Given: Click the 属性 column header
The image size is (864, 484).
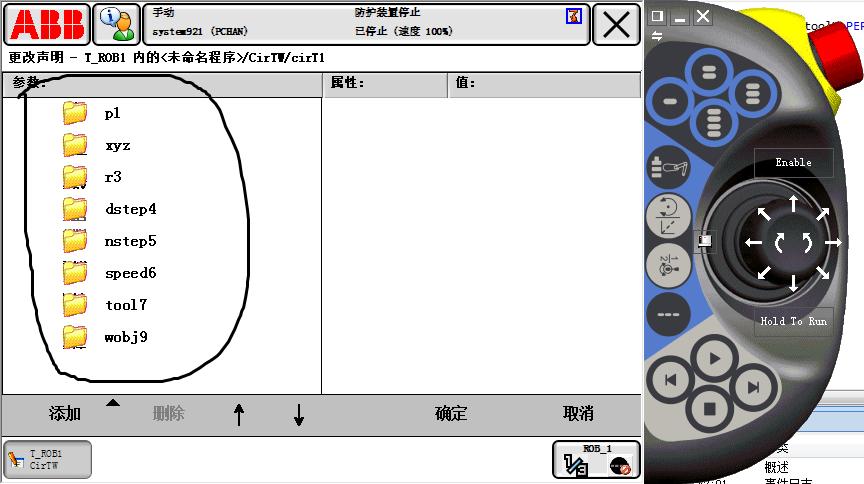Looking at the screenshot, I should click(x=386, y=83).
